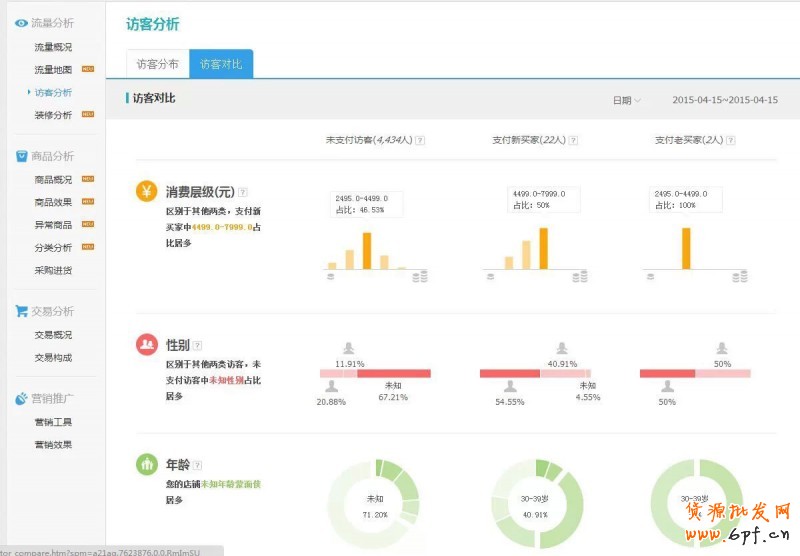Click the cart icon beside 交易分析

[21, 311]
